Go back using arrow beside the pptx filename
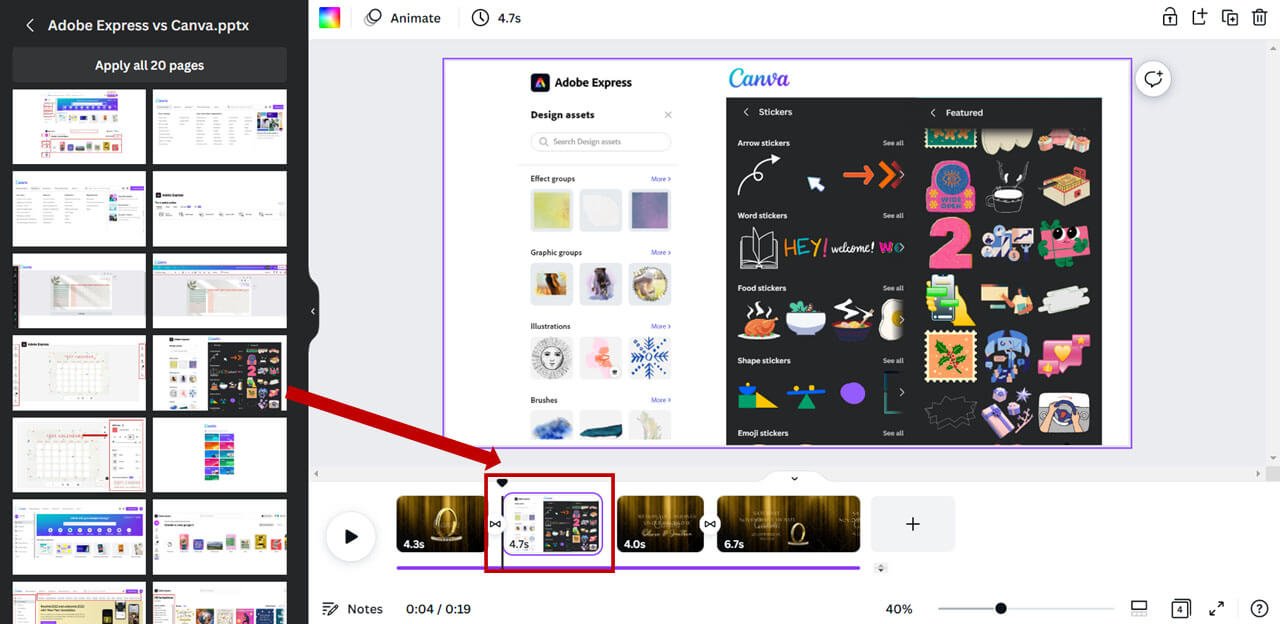The width and height of the screenshot is (1280, 624). (28, 25)
